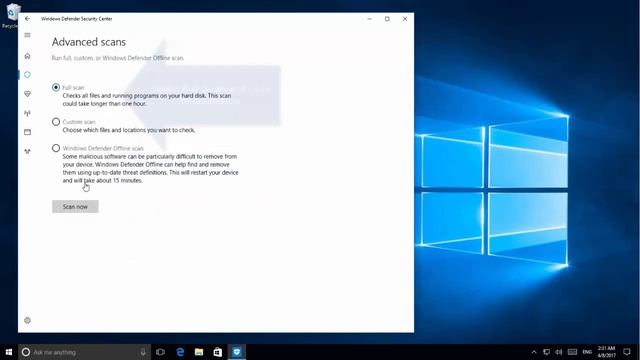640x360 pixels.
Task: Click 'Run full, custom, or Windows Defender Offline scan' text
Action: [x=118, y=58]
